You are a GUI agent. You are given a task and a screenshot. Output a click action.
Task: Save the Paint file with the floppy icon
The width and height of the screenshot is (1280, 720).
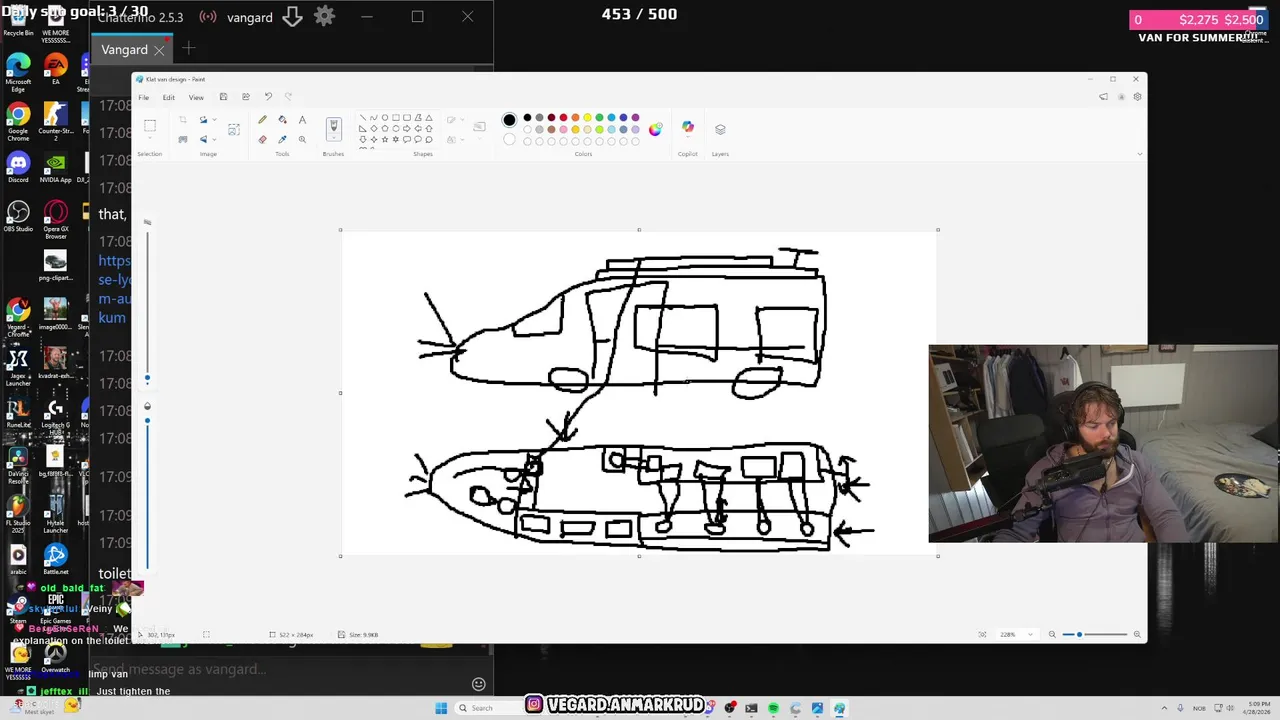coord(223,97)
